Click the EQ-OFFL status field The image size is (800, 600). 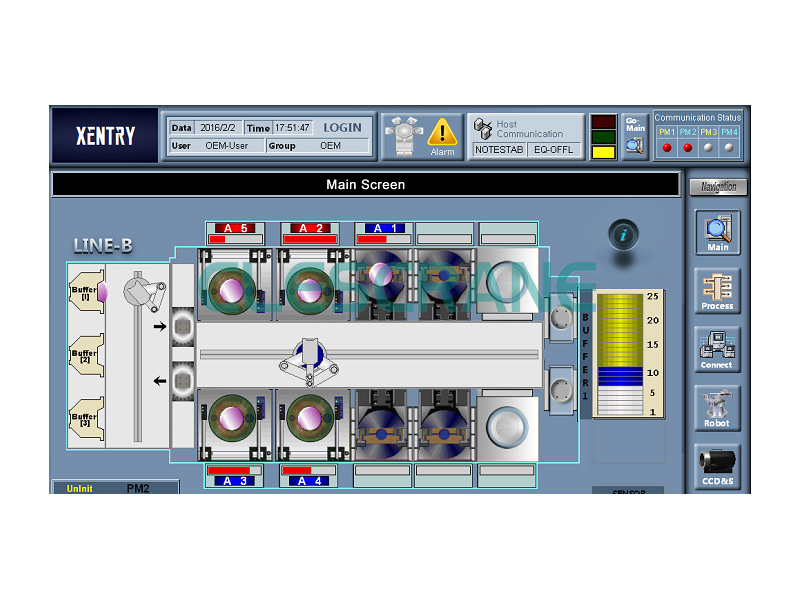(554, 149)
